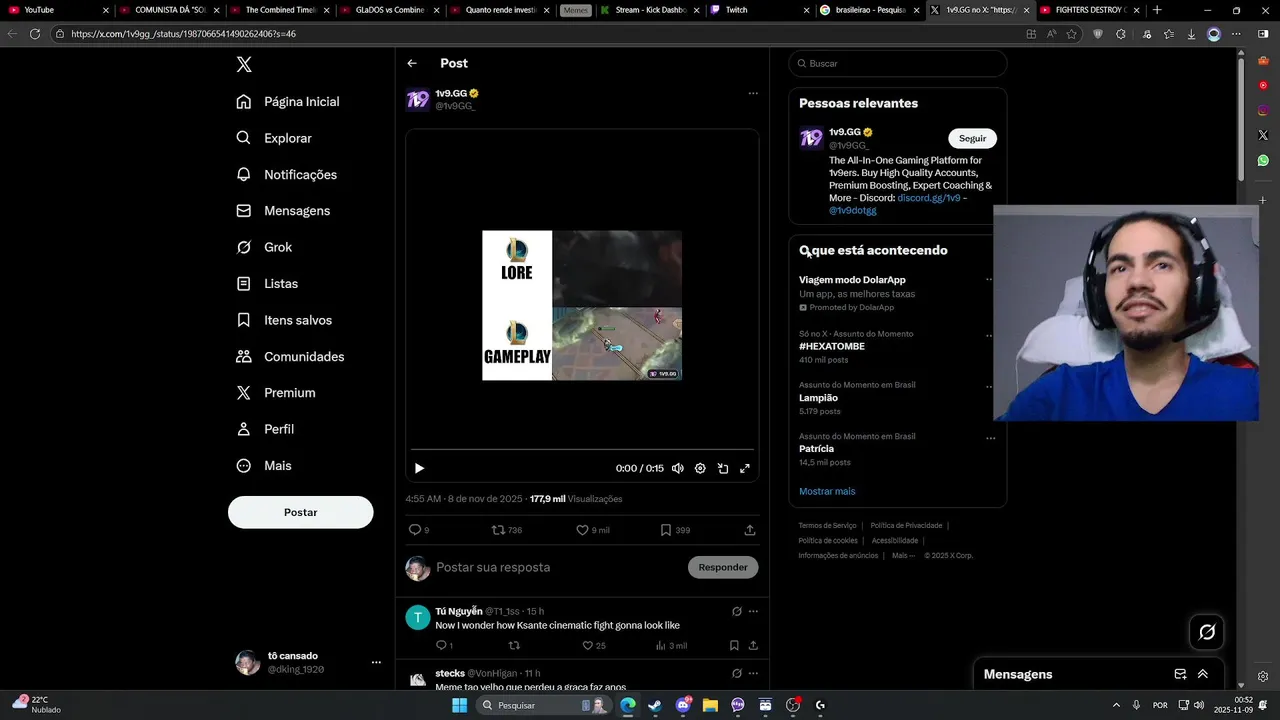Show hidden system tray icons

pos(1116,705)
